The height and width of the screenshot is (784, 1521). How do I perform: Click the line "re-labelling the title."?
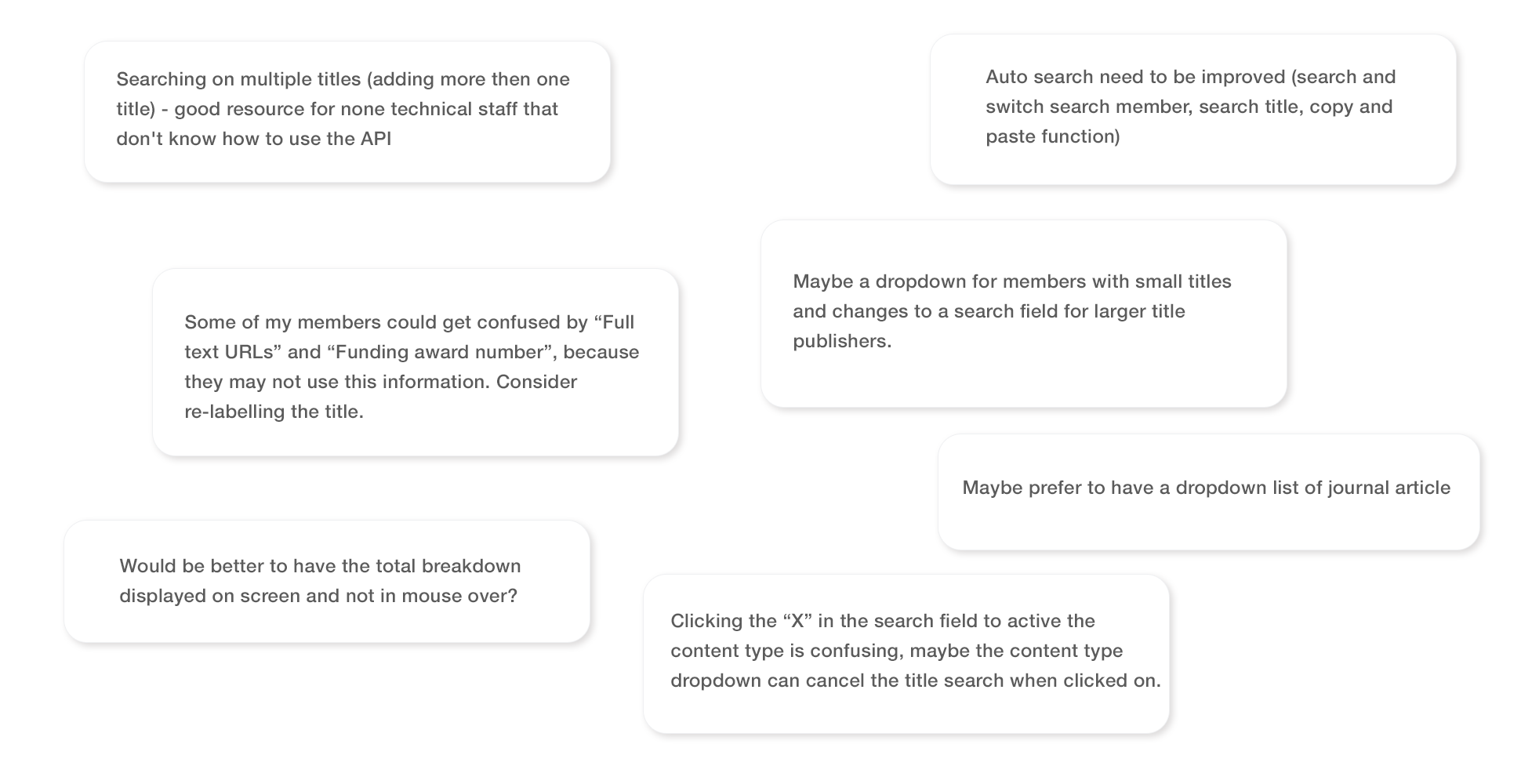[274, 412]
